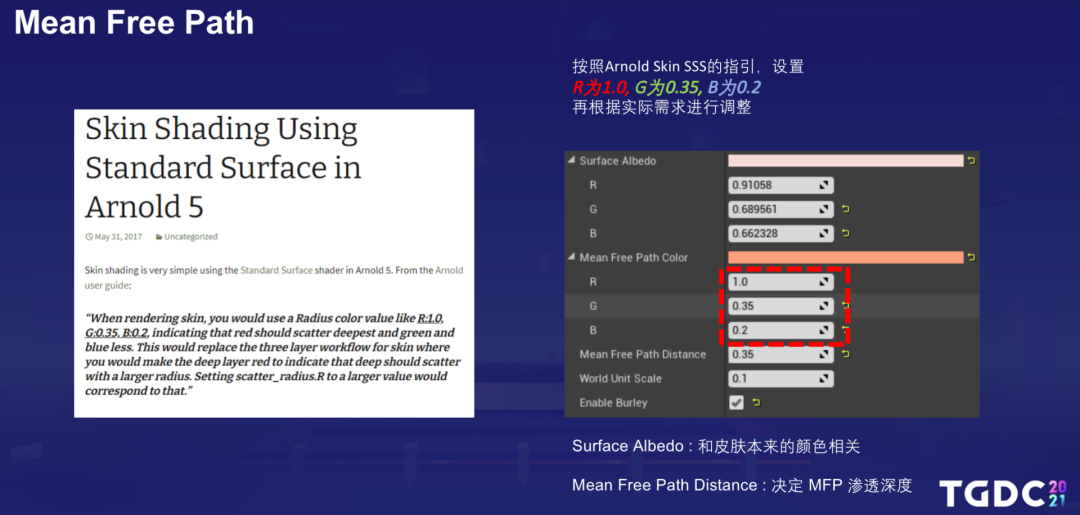Image resolution: width=1080 pixels, height=515 pixels.
Task: Click spinner icon in World Unit Scale field
Action: [823, 379]
